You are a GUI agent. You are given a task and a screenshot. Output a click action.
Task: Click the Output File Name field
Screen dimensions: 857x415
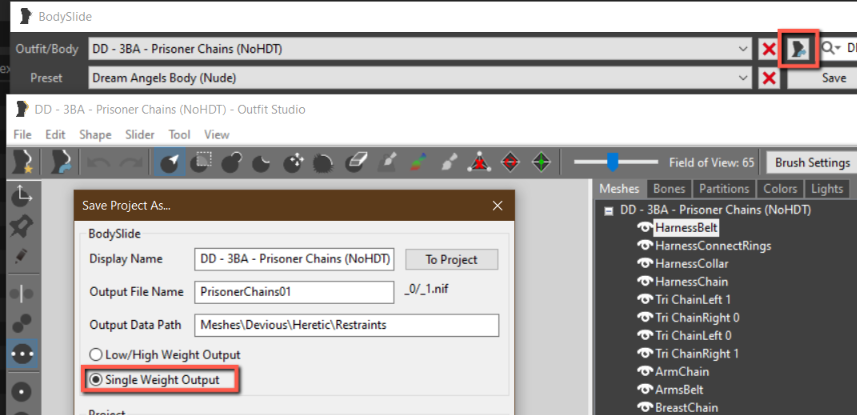click(294, 292)
